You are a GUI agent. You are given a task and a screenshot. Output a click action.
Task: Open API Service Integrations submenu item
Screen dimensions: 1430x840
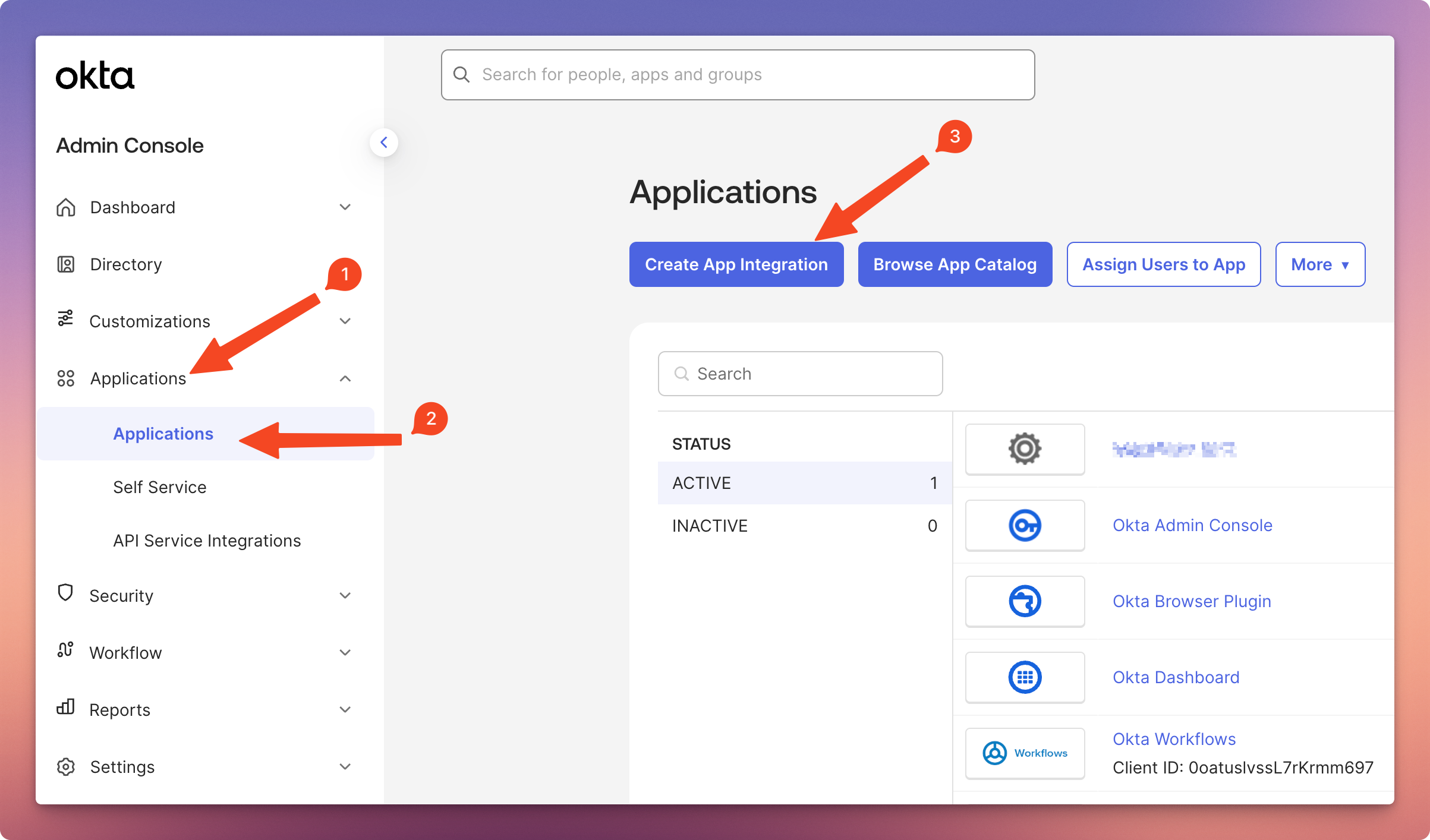[207, 541]
